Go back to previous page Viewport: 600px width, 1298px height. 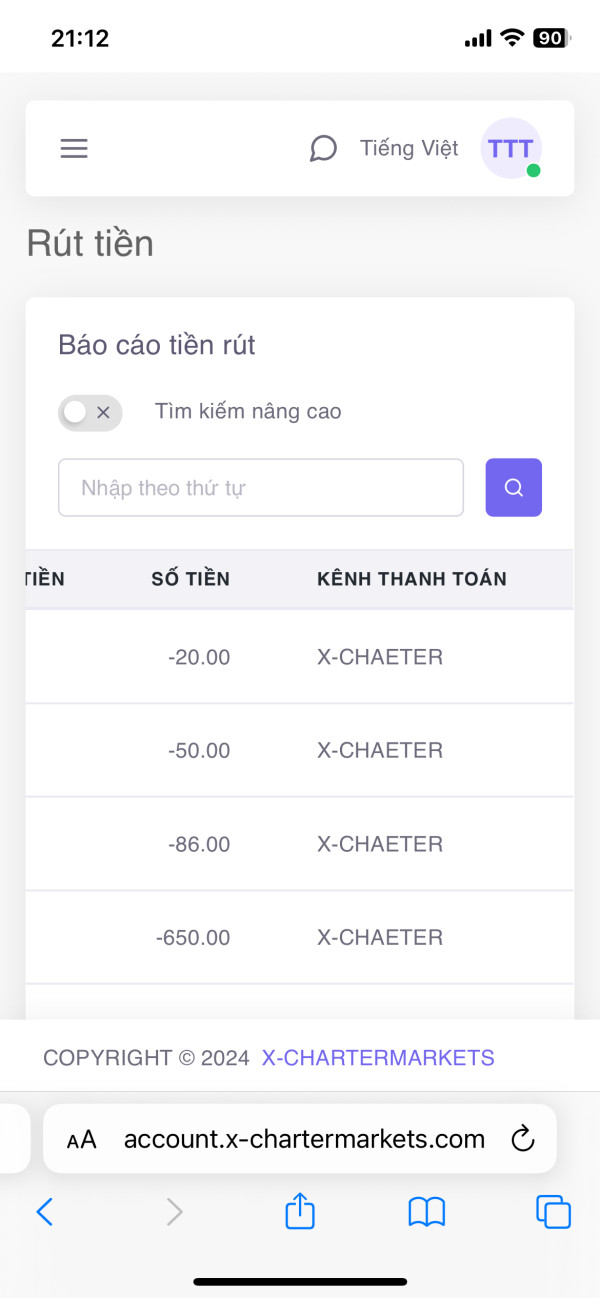pos(45,1212)
